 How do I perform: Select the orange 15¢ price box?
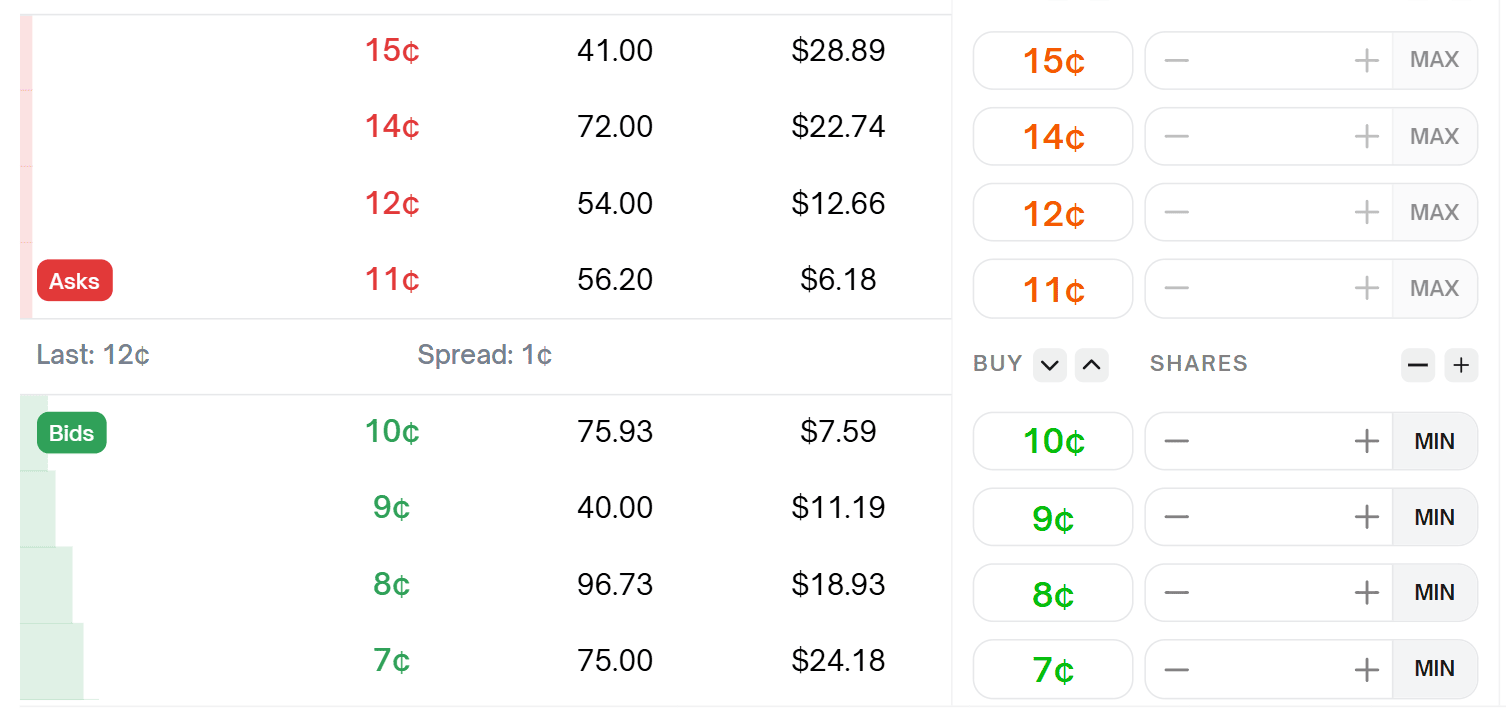(1053, 61)
